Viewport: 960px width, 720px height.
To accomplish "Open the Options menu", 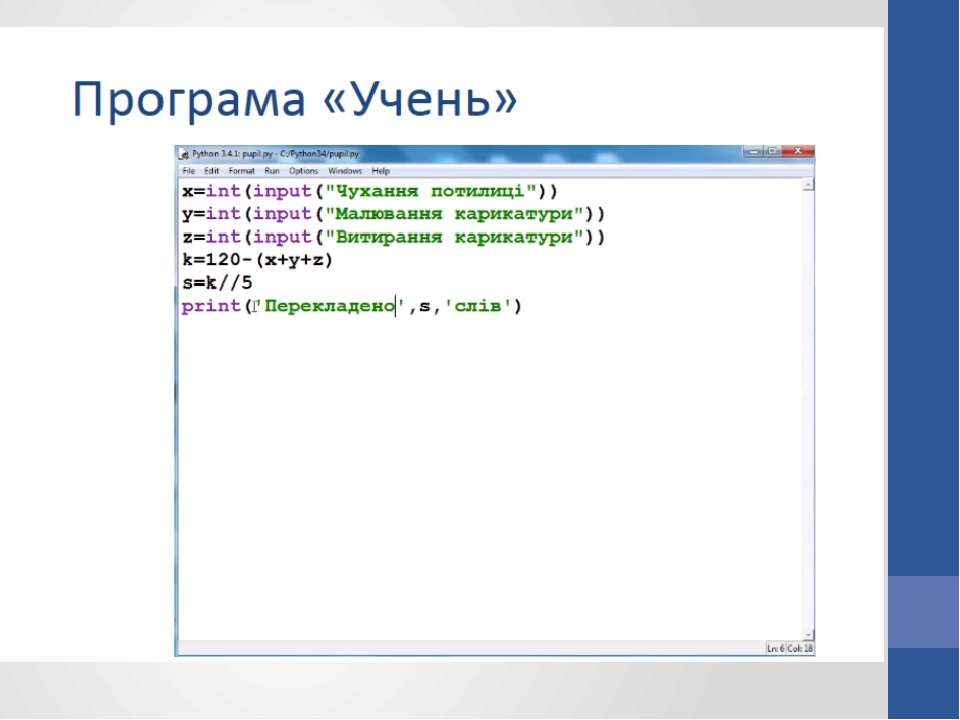I will (303, 170).
